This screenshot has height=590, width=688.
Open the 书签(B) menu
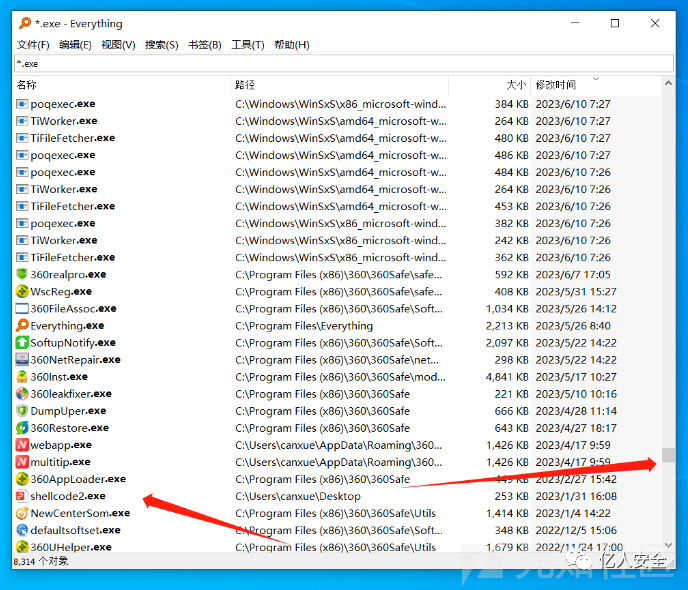pyautogui.click(x=204, y=45)
